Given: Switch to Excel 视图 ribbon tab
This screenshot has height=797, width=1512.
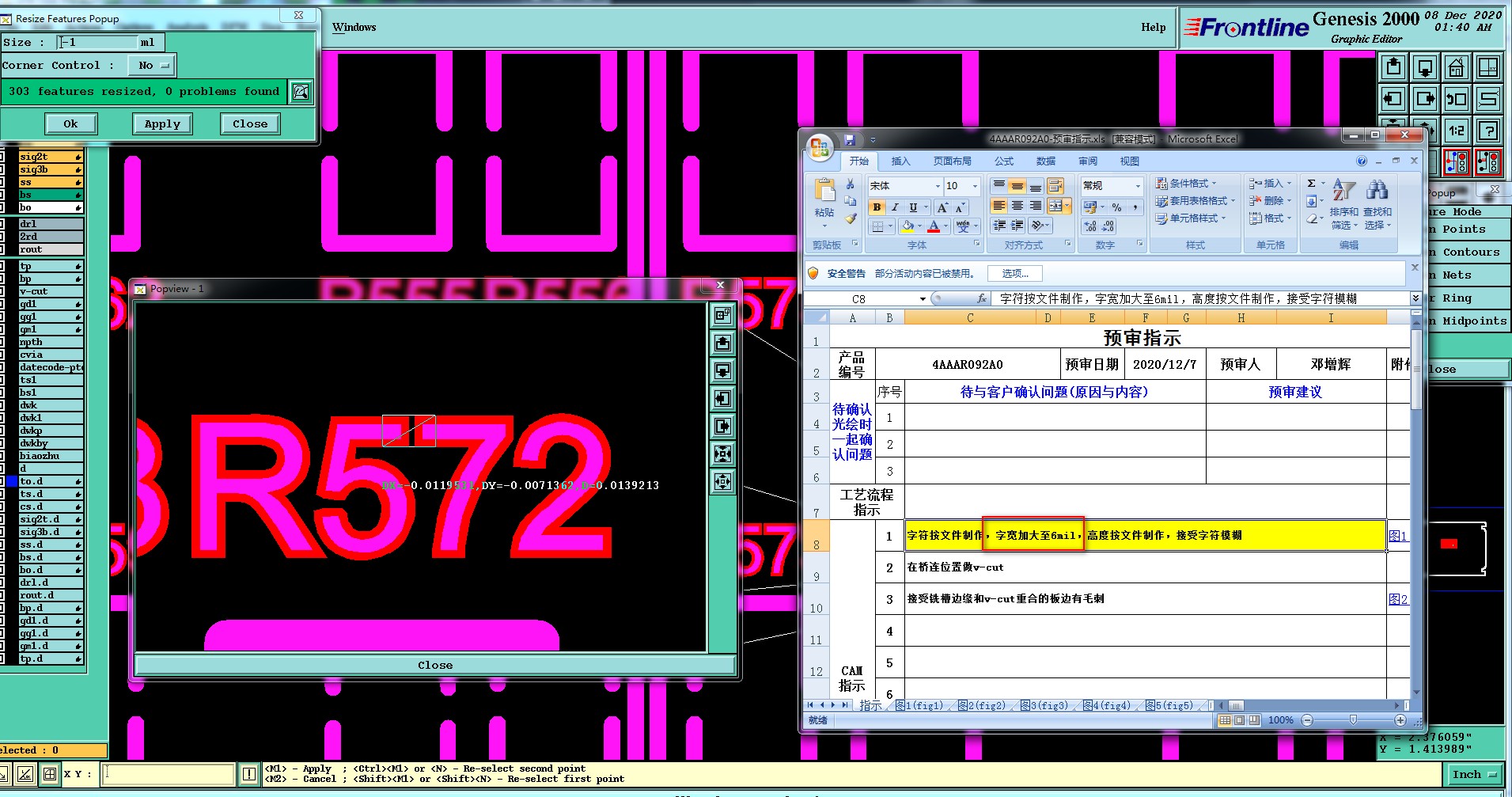Looking at the screenshot, I should [x=1129, y=161].
